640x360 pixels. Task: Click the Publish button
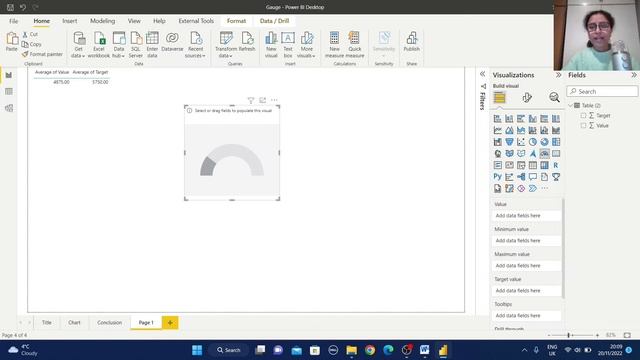point(411,42)
